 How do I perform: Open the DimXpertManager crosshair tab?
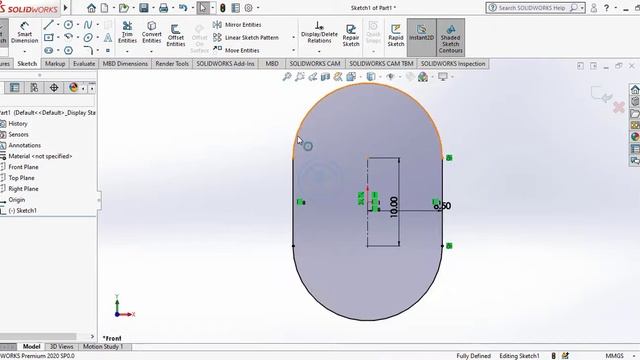[x=54, y=88]
